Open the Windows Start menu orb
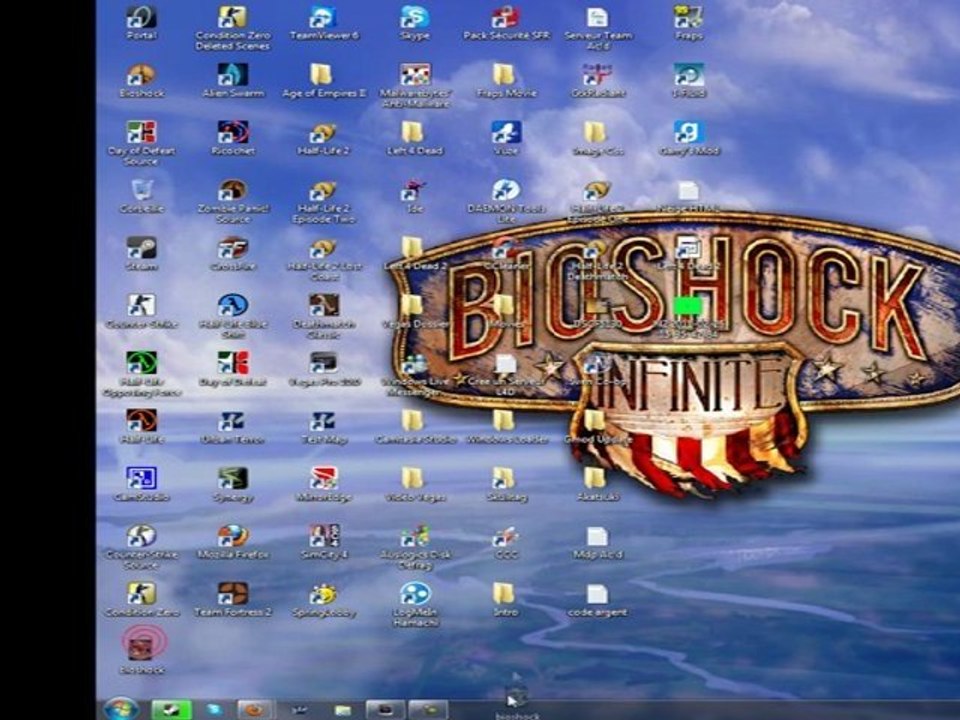 coord(121,709)
